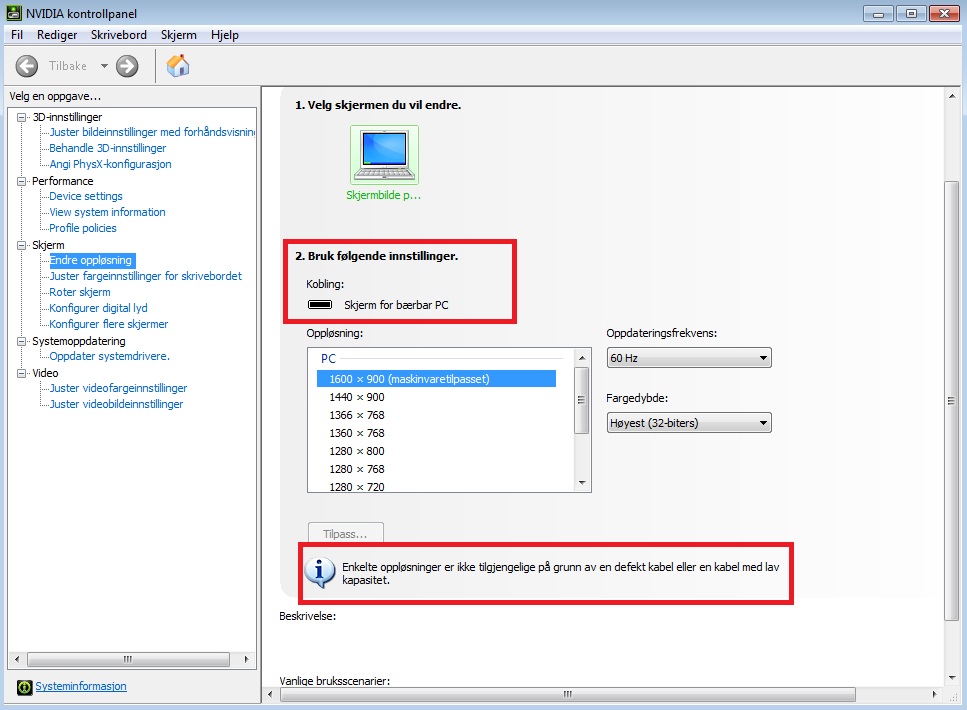Minimize the NVIDIA kontrollpanel window
Image resolution: width=967 pixels, height=710 pixels.
click(x=878, y=14)
